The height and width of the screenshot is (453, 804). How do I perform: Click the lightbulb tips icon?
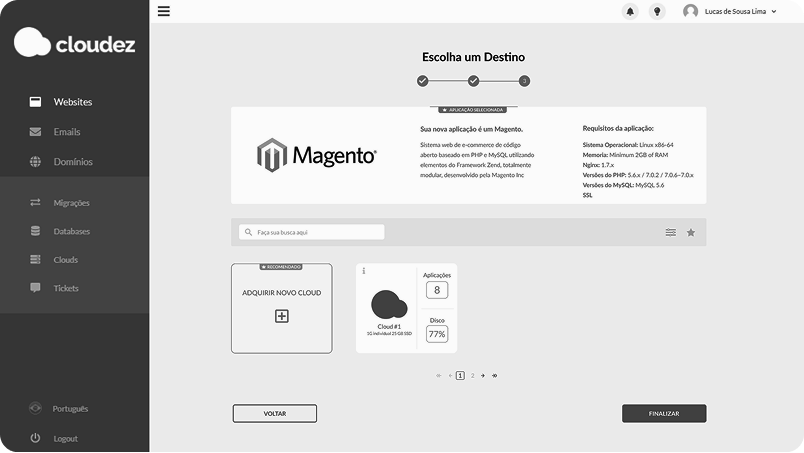coord(657,11)
